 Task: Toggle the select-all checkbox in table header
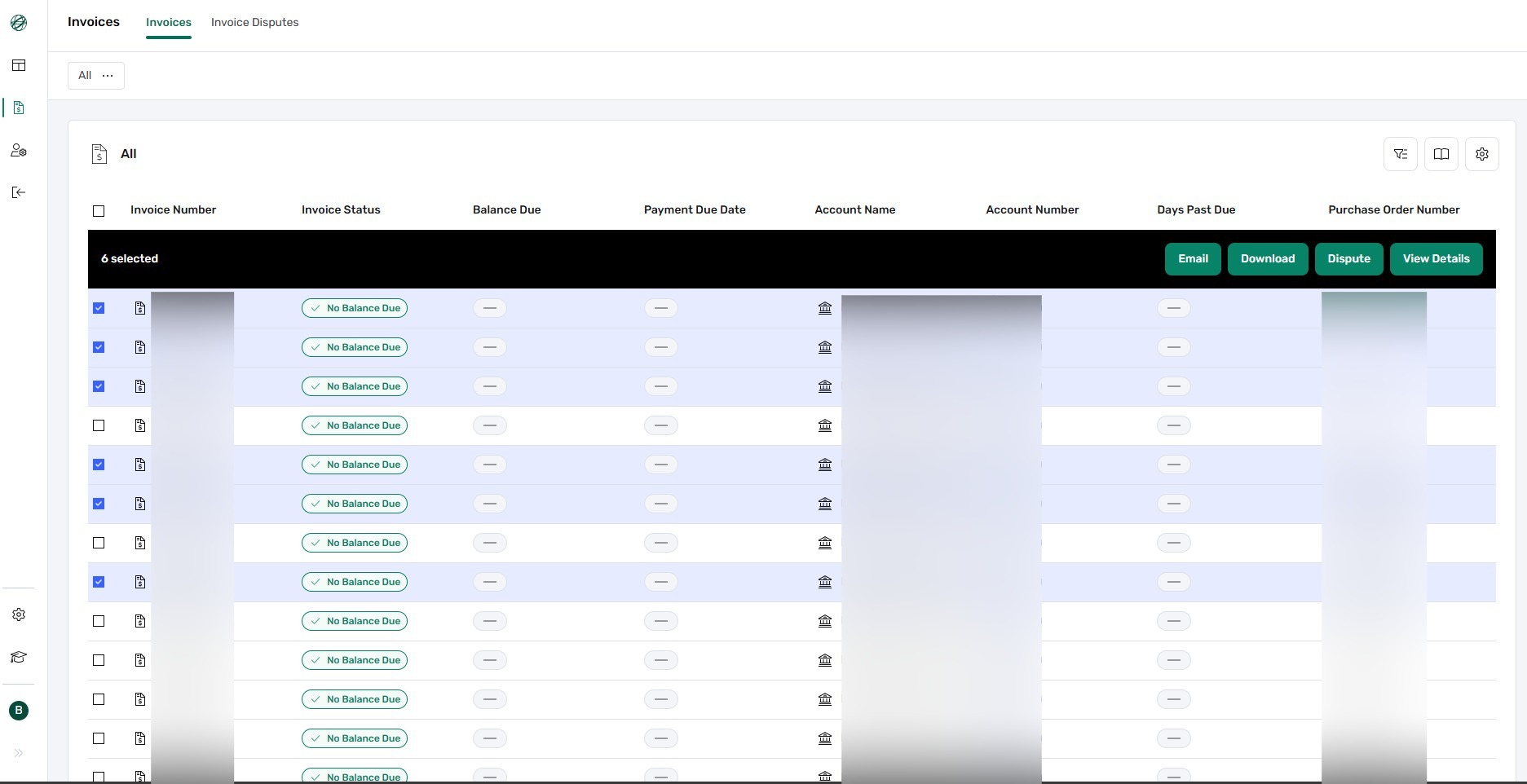tap(99, 211)
